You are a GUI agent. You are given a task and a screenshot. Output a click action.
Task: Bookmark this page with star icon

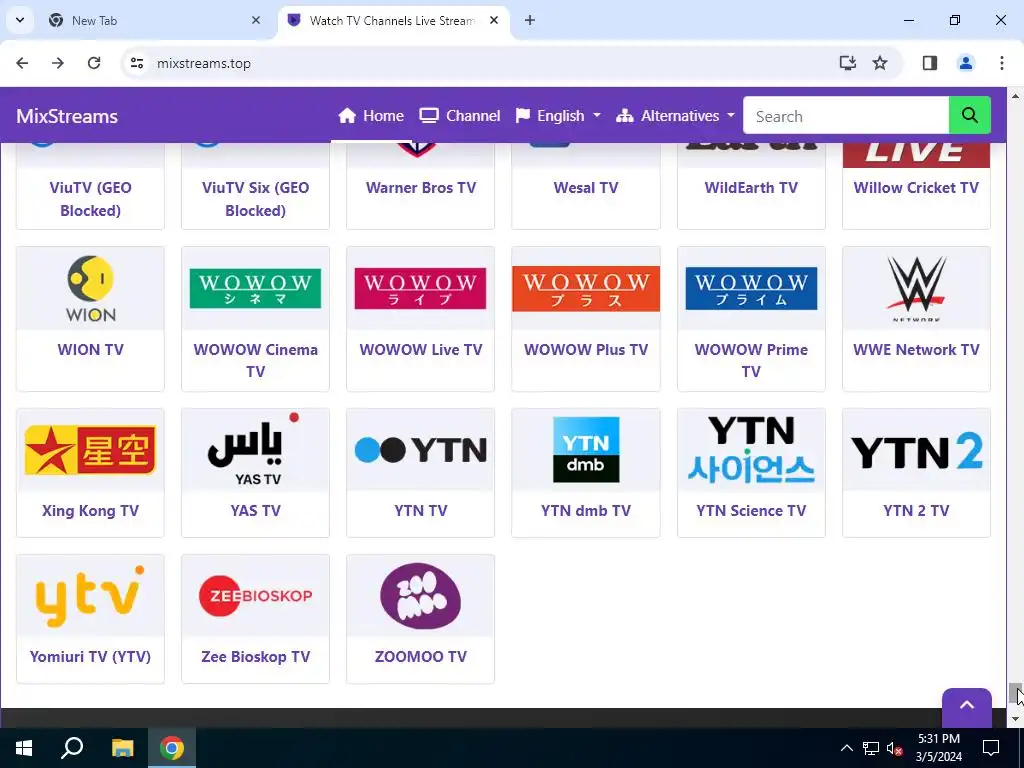point(880,63)
